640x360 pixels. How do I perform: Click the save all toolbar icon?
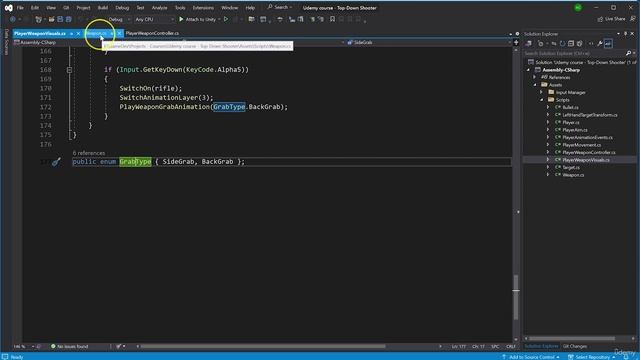pos(69,19)
